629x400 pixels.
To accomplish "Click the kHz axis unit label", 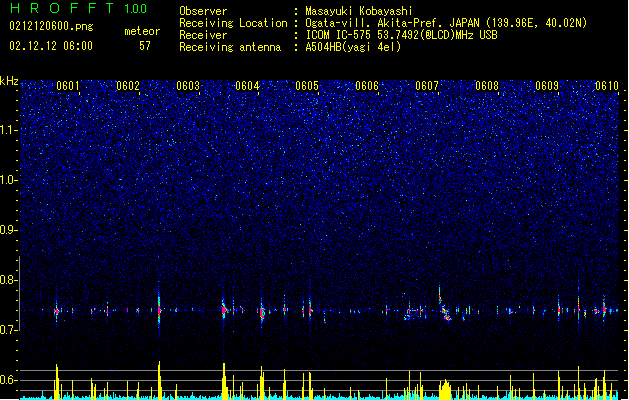I will point(9,81).
